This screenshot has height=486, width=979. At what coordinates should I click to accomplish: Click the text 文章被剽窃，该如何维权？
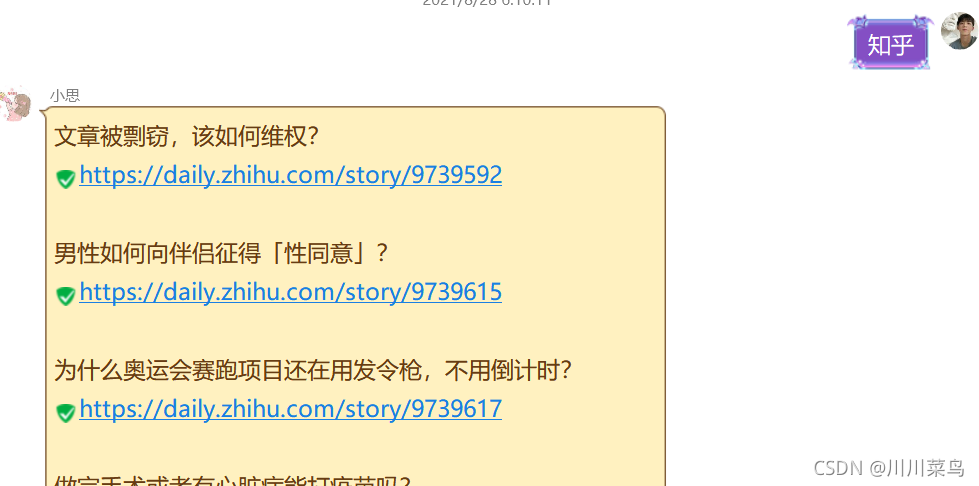click(187, 137)
